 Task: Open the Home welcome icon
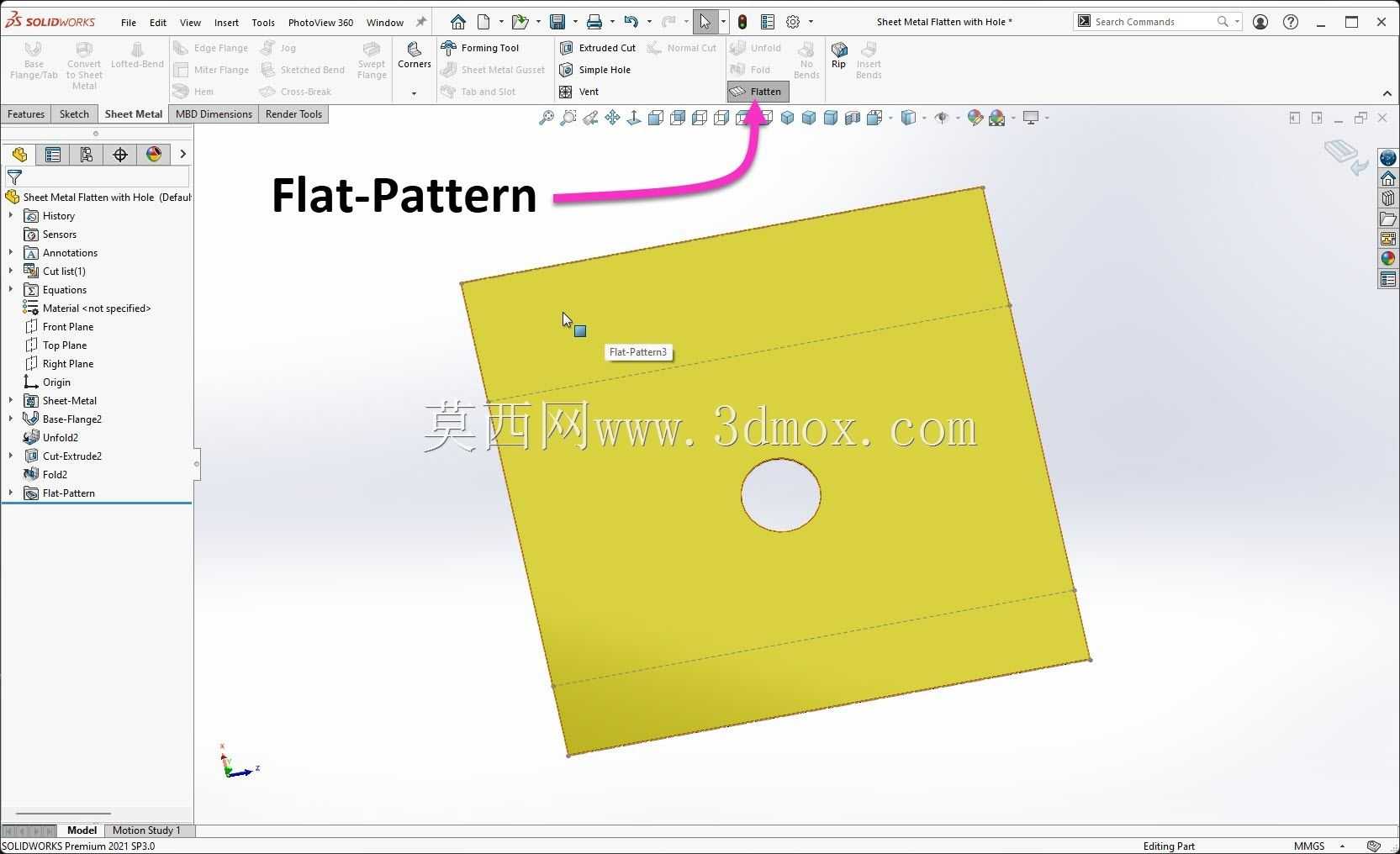pyautogui.click(x=458, y=22)
